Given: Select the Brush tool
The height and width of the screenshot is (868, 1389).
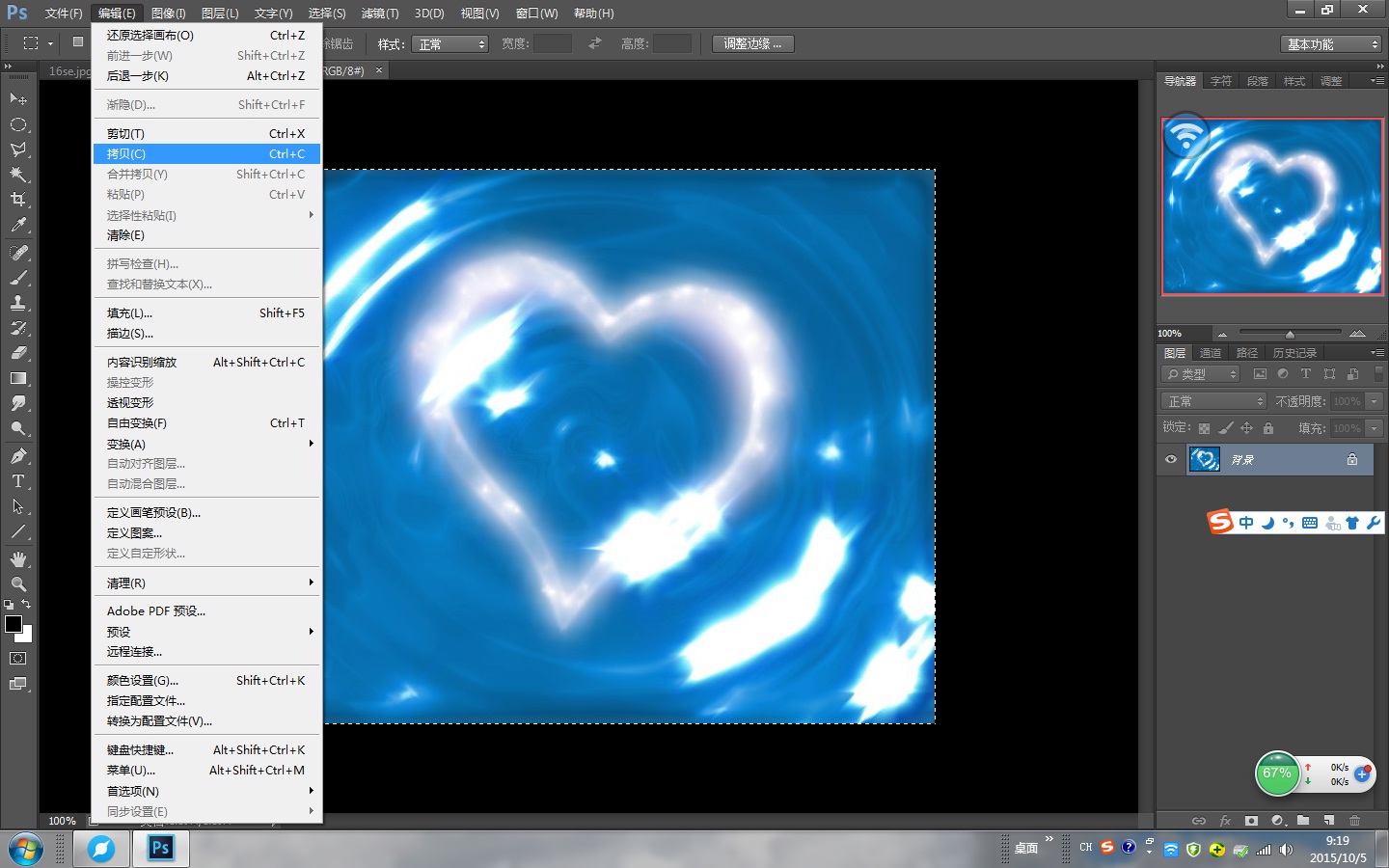Looking at the screenshot, I should click(18, 278).
